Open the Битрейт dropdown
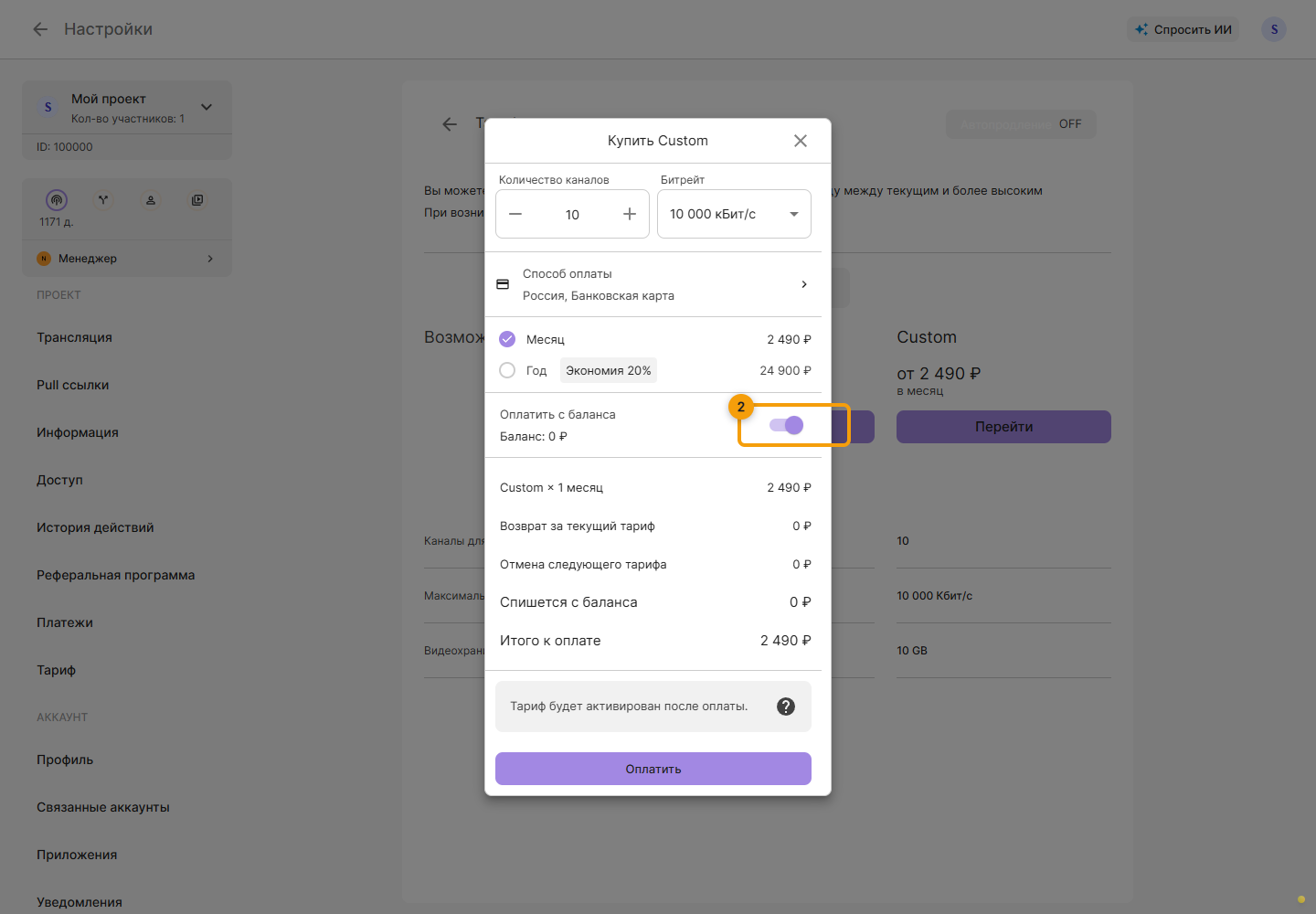The height and width of the screenshot is (914, 1316). click(734, 214)
